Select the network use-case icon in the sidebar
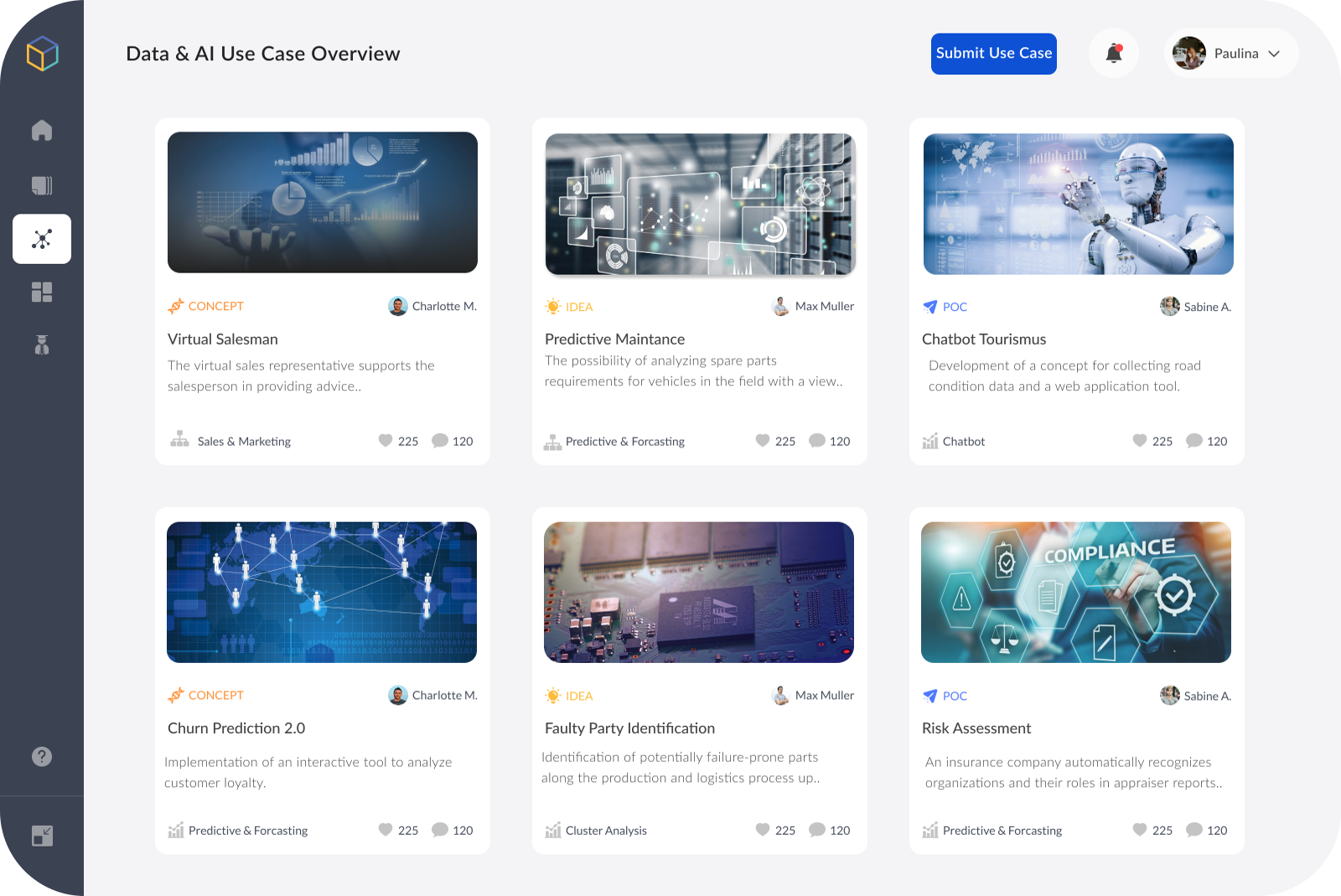Viewport: 1341px width, 896px height. click(x=42, y=239)
